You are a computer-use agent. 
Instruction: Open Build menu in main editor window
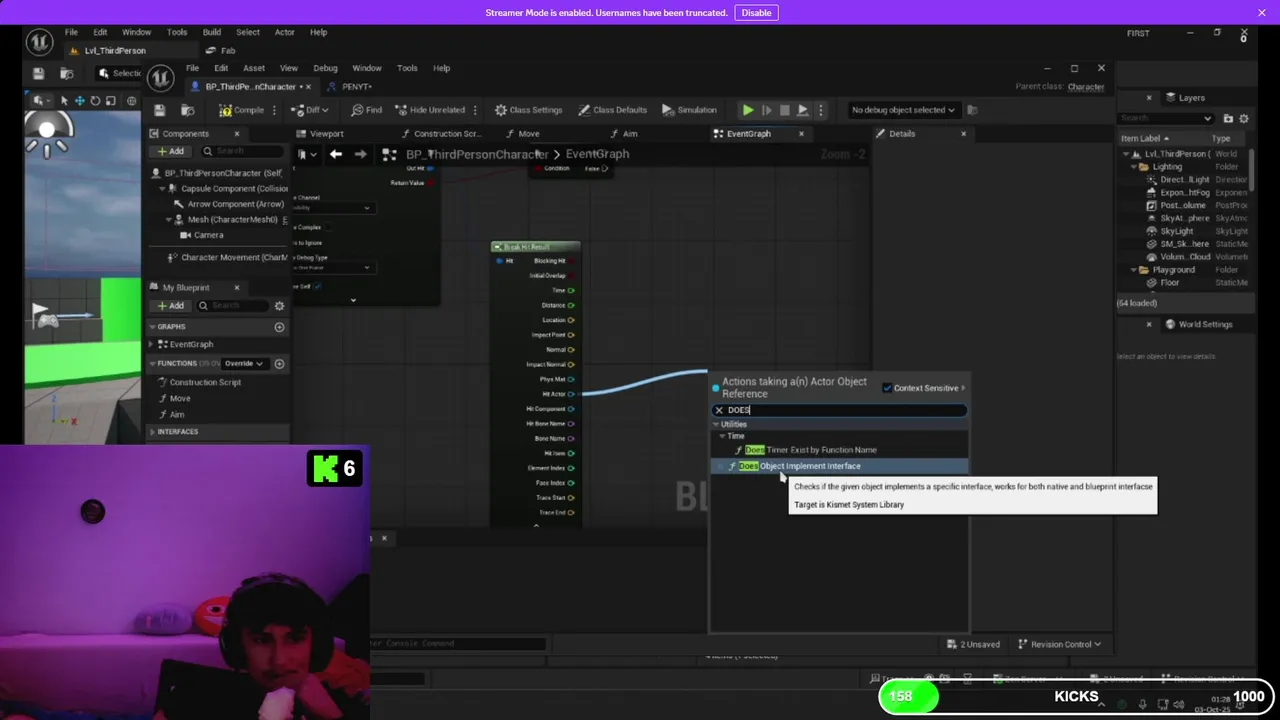pyautogui.click(x=212, y=33)
